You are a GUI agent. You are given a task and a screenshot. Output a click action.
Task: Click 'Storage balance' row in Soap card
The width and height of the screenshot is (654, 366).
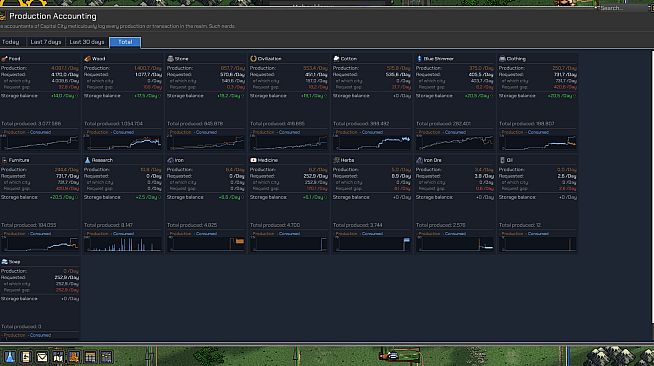[x=40, y=299]
